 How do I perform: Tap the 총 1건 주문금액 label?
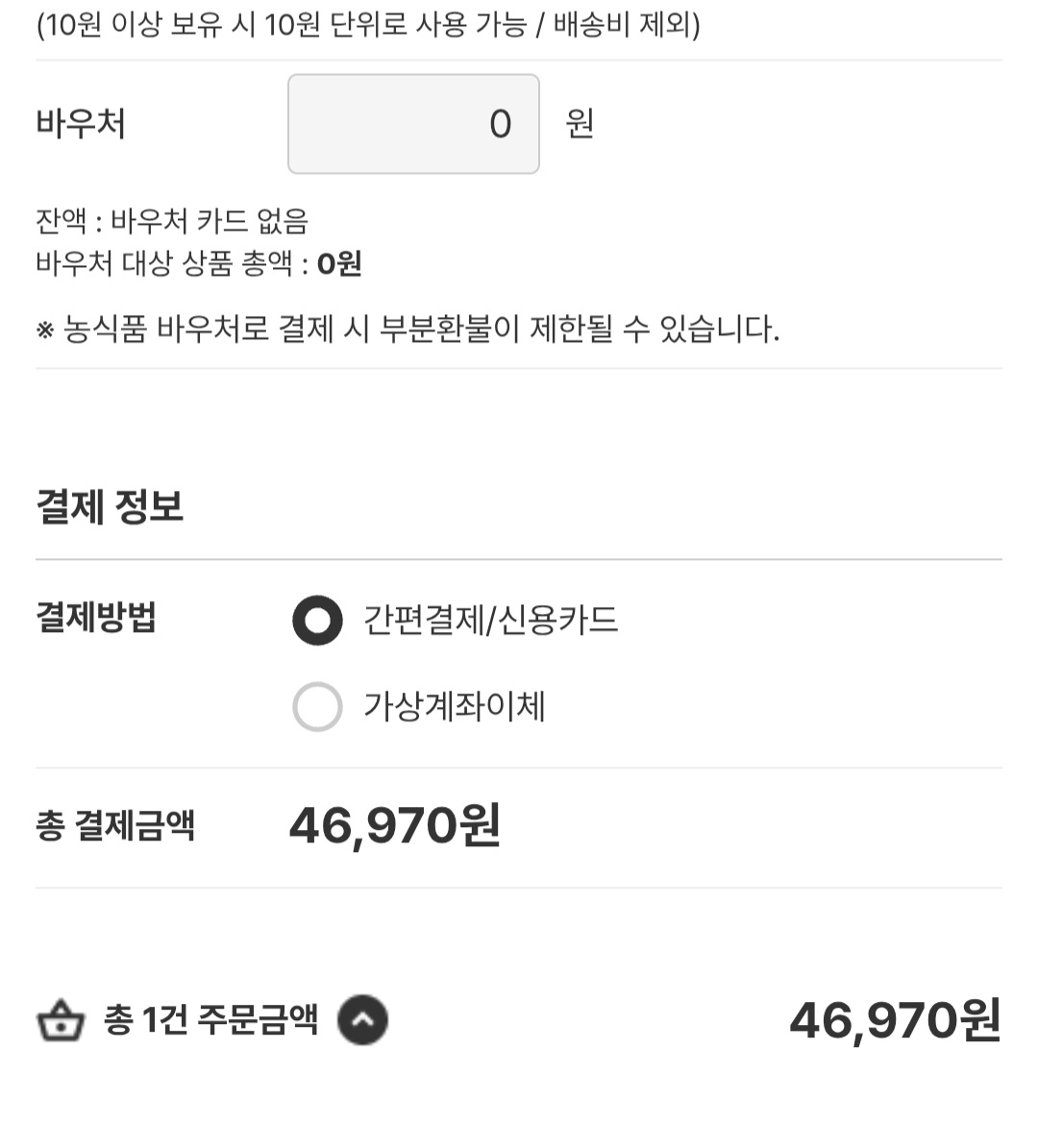(210, 1020)
